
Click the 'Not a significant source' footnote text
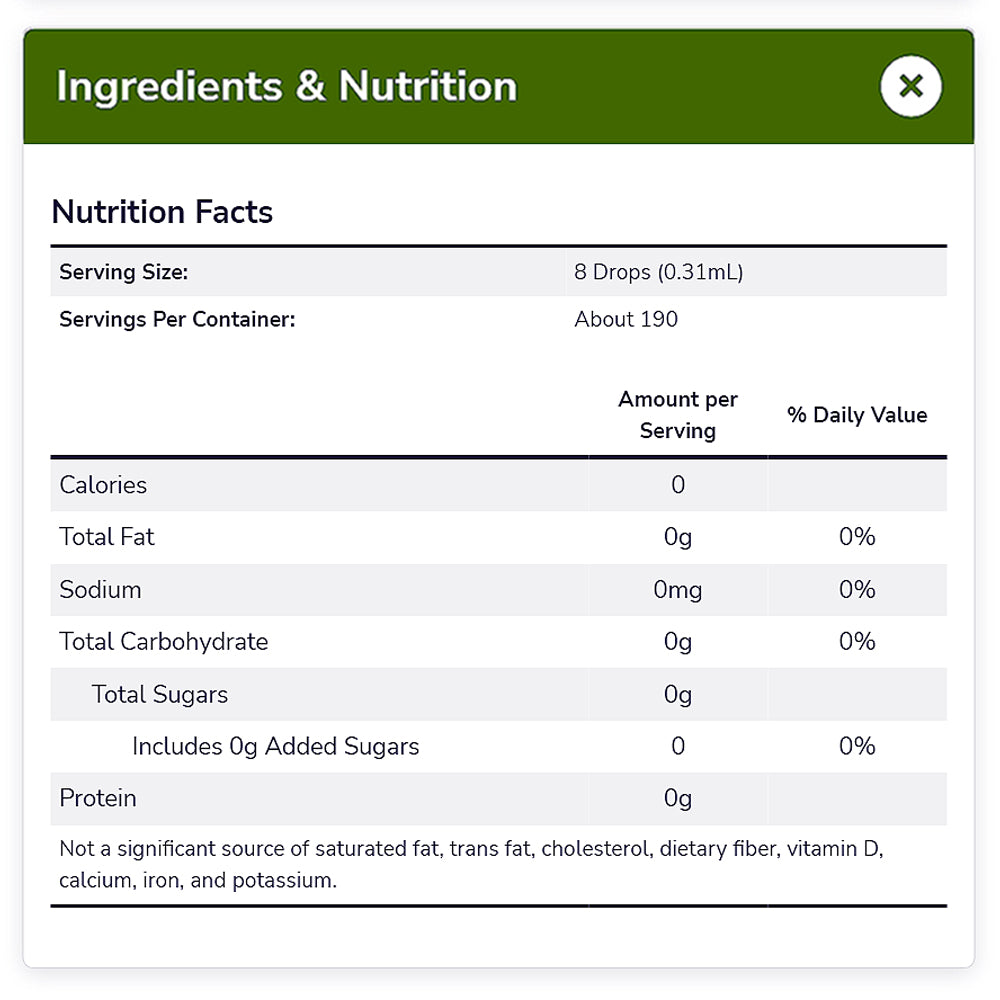[x=470, y=864]
